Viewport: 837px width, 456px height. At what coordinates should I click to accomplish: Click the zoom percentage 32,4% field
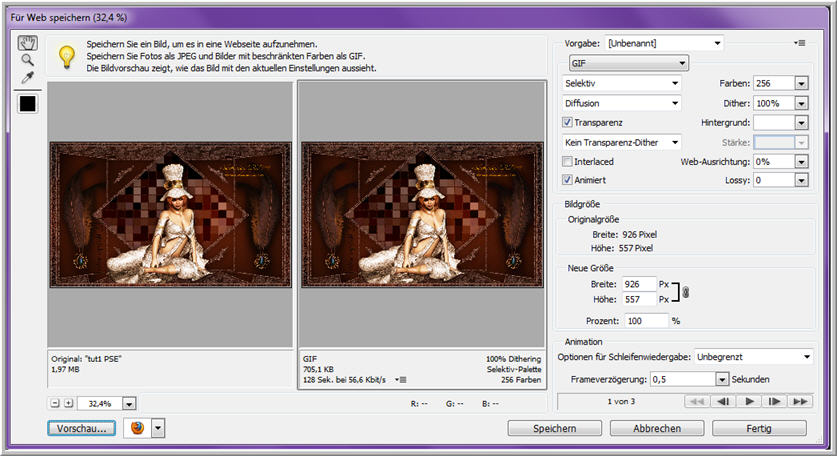pyautogui.click(x=100, y=404)
